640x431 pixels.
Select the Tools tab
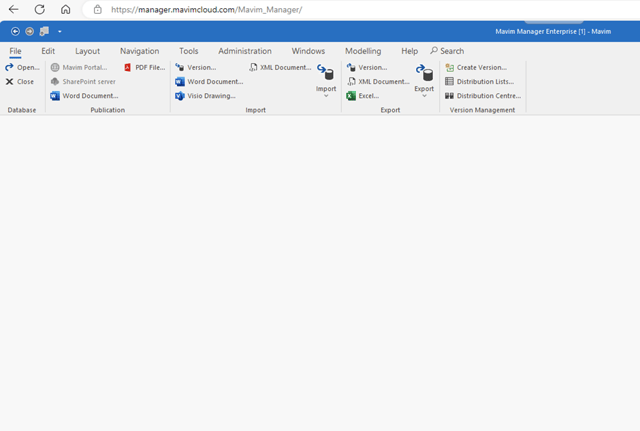pos(189,51)
